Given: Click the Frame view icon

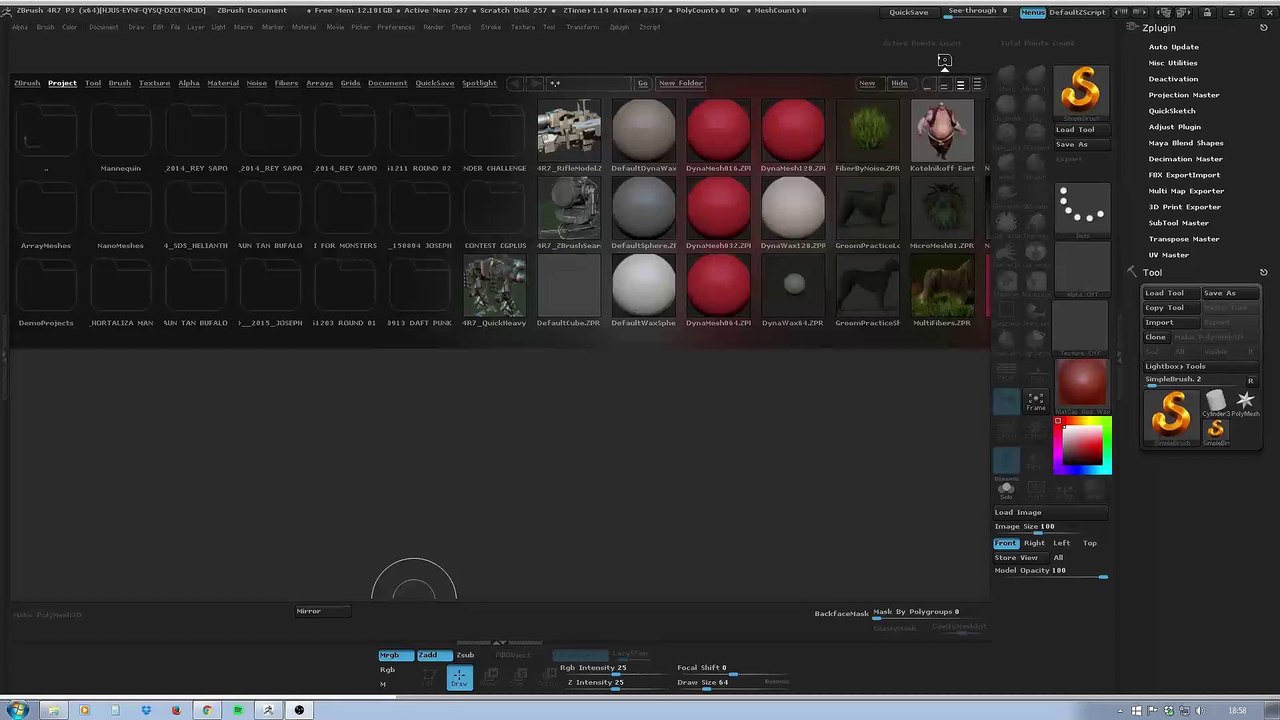Looking at the screenshot, I should pyautogui.click(x=1036, y=401).
